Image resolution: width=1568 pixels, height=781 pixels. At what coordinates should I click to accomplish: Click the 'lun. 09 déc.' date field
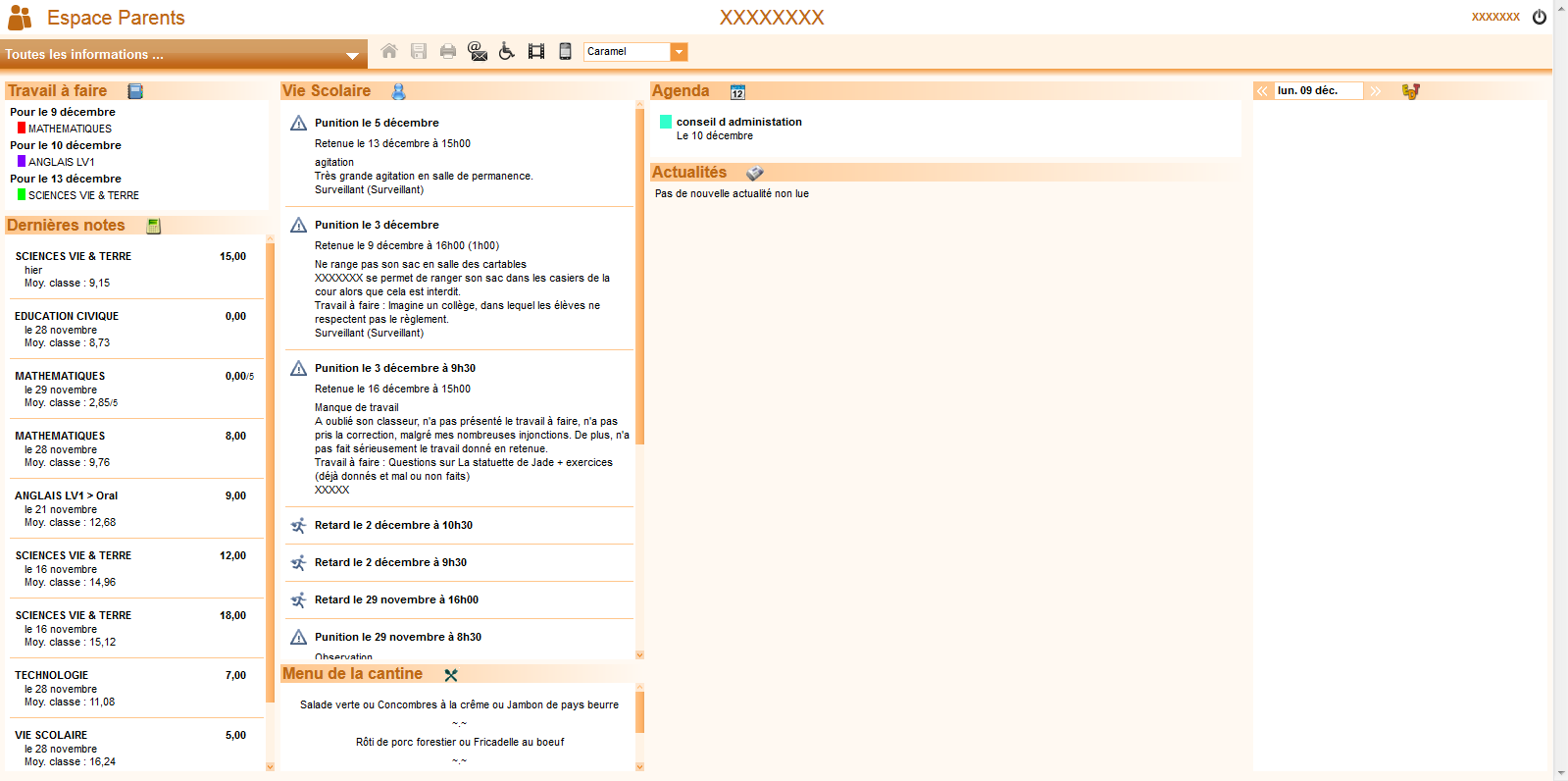1317,91
